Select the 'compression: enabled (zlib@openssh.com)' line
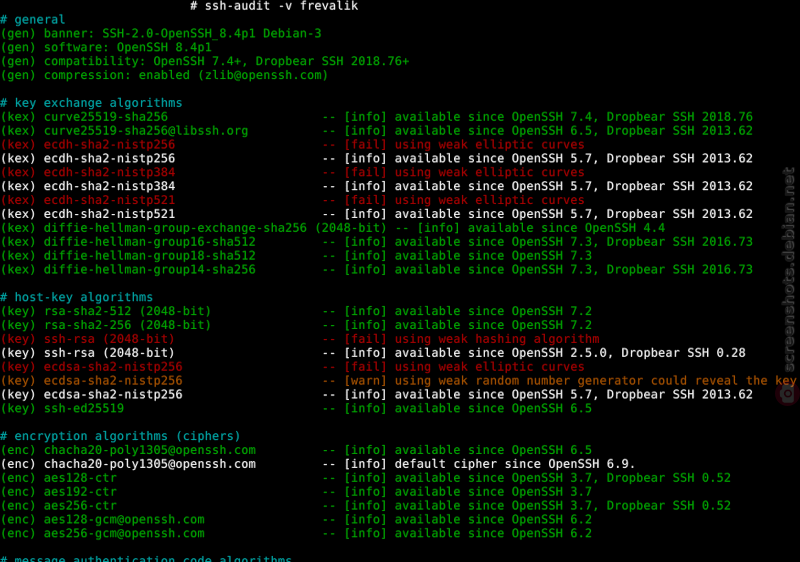The height and width of the screenshot is (562, 800). point(186,75)
